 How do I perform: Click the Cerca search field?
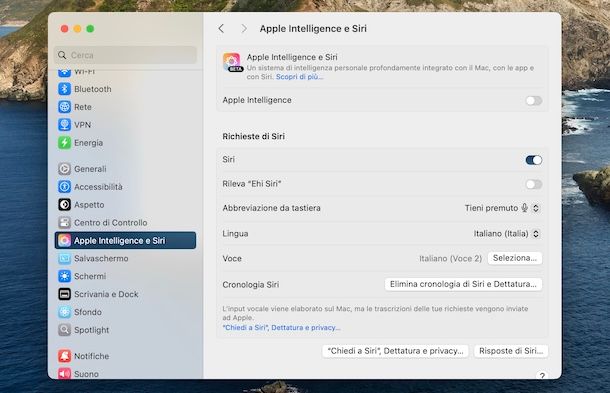pyautogui.click(x=126, y=55)
